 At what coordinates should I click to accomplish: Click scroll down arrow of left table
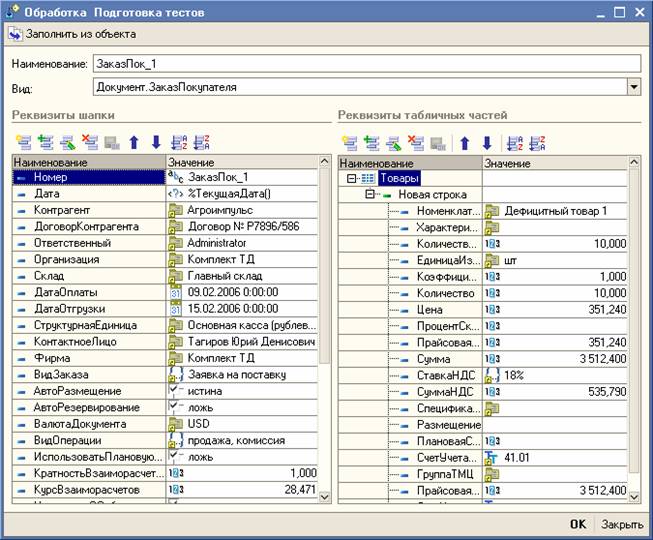[324, 497]
